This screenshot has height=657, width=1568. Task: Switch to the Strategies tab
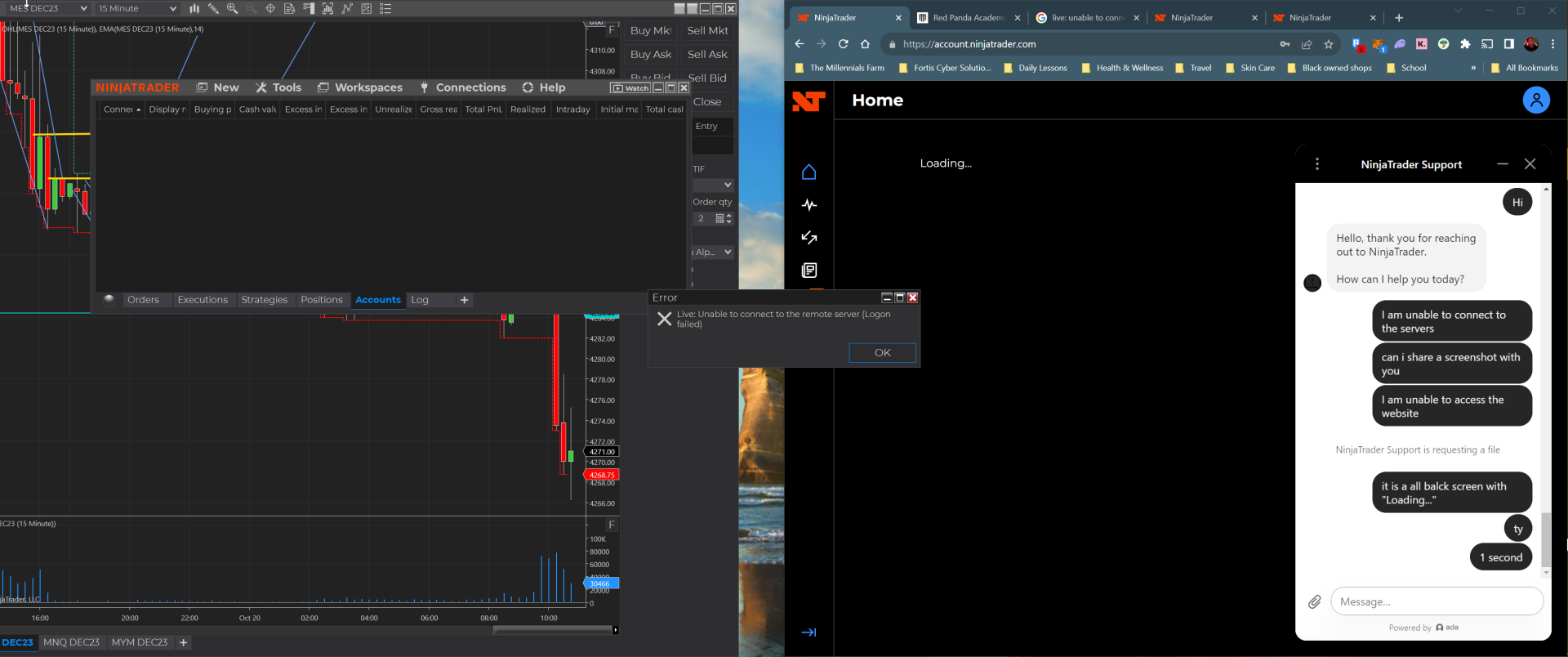[265, 300]
